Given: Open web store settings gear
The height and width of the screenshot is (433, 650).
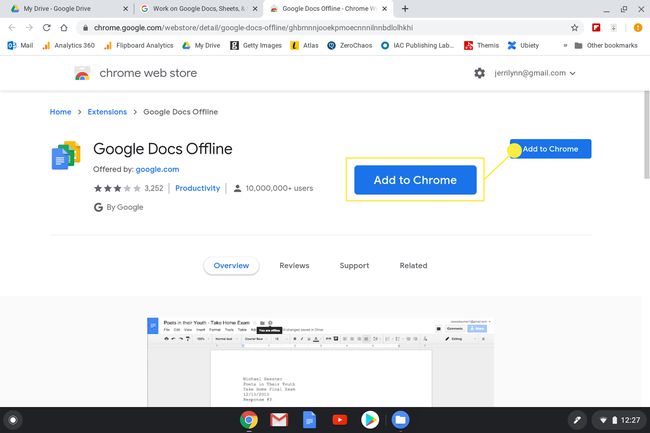Looking at the screenshot, I should coord(480,73).
